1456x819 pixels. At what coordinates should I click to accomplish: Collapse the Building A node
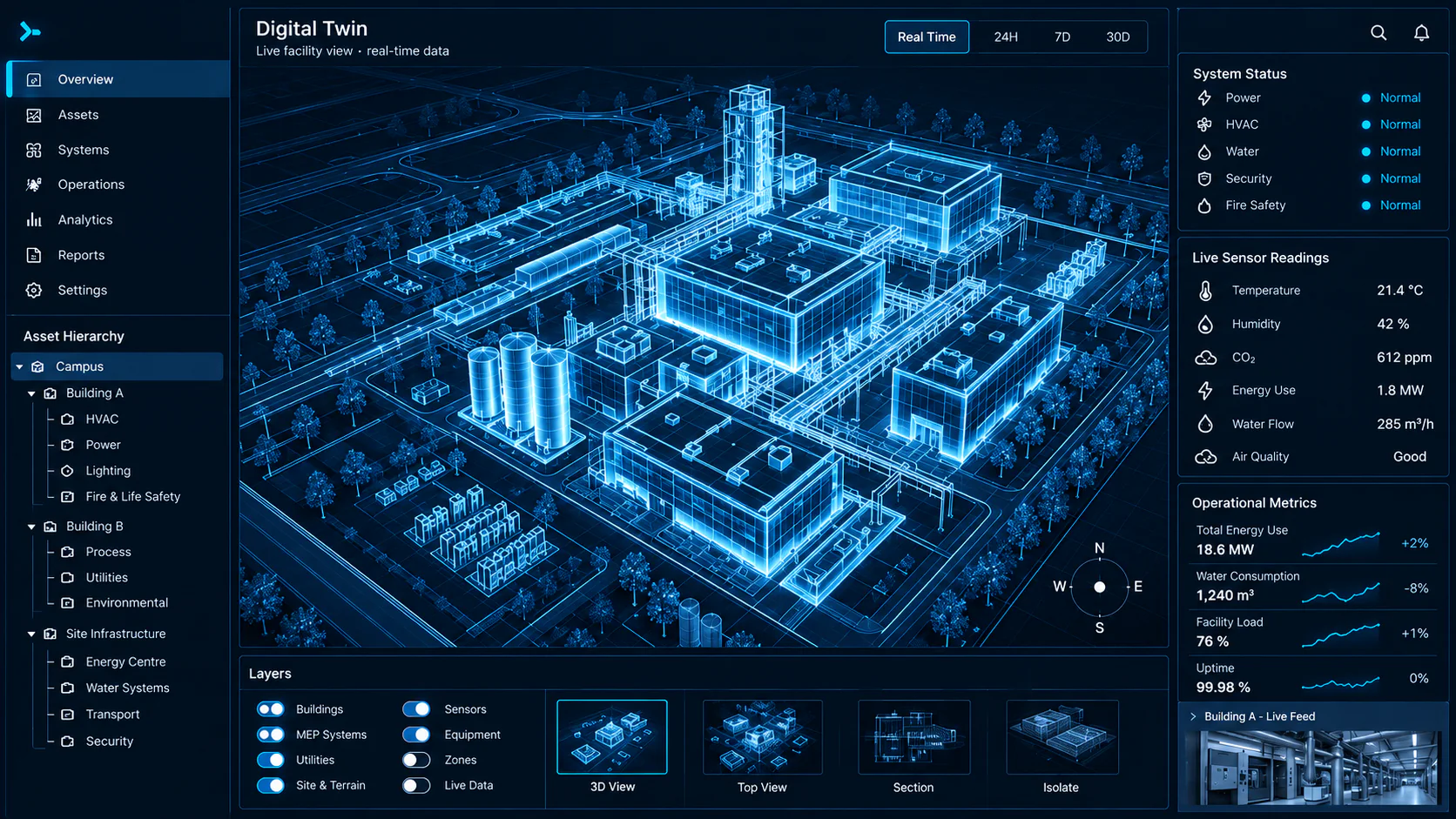pyautogui.click(x=31, y=393)
